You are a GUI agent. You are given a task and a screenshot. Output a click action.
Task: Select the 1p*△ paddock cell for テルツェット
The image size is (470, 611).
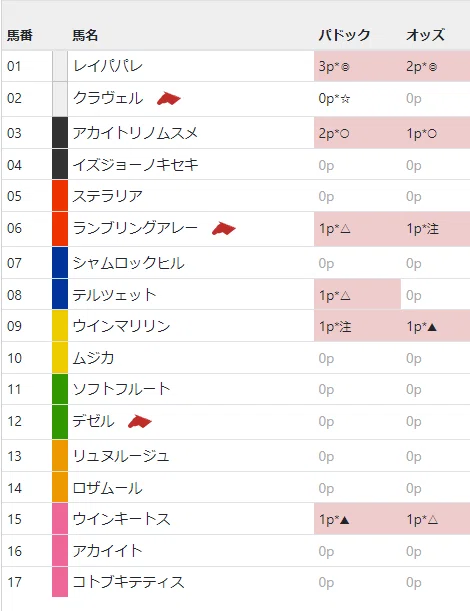[x=357, y=295]
